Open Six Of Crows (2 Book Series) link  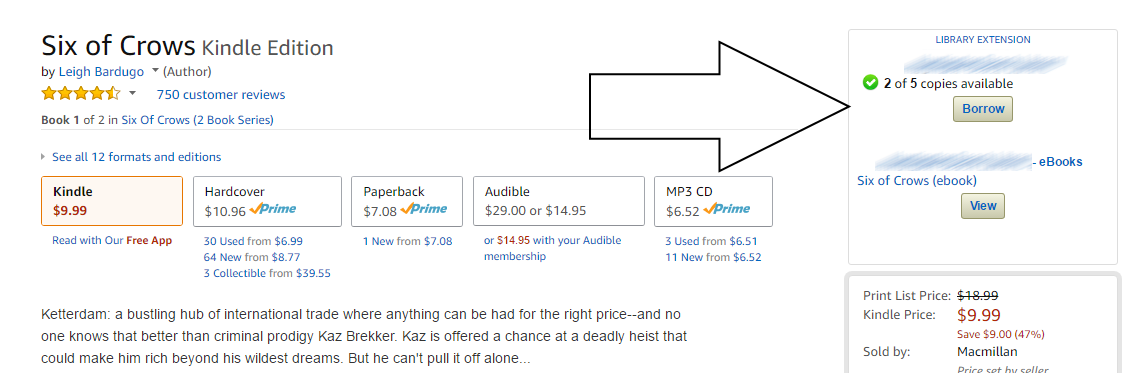click(197, 120)
